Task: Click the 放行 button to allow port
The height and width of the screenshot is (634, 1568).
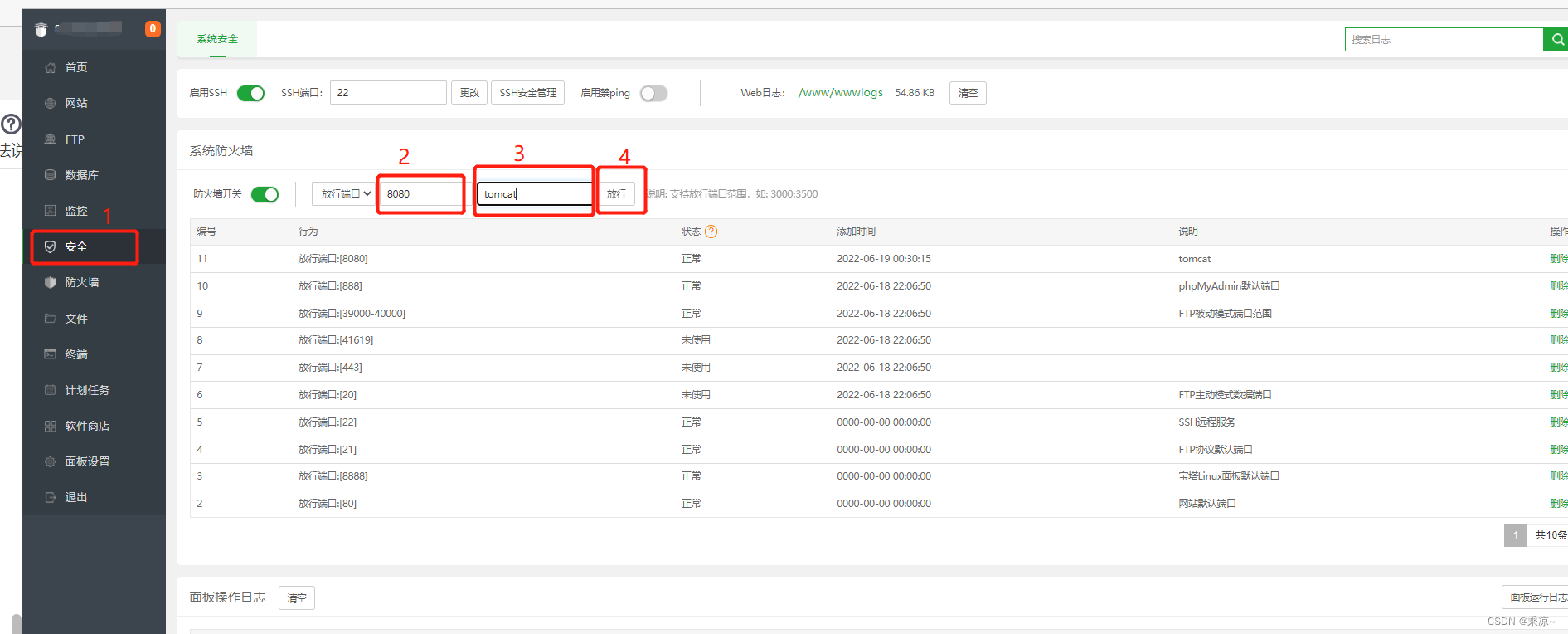Action: click(616, 193)
